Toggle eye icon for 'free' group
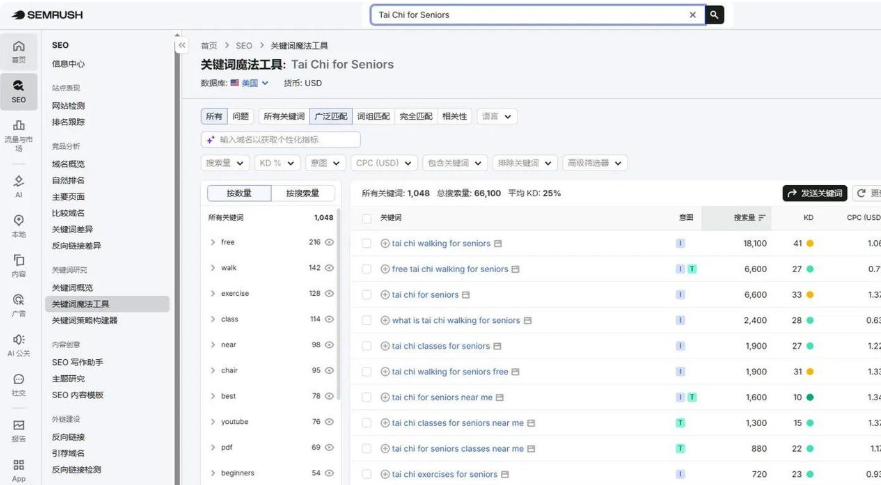 click(x=329, y=242)
